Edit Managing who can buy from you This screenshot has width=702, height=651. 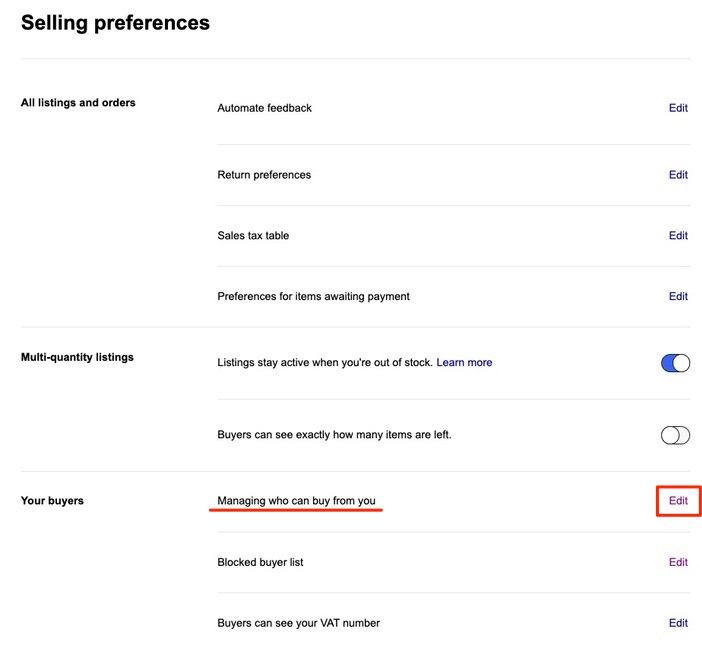click(x=678, y=501)
